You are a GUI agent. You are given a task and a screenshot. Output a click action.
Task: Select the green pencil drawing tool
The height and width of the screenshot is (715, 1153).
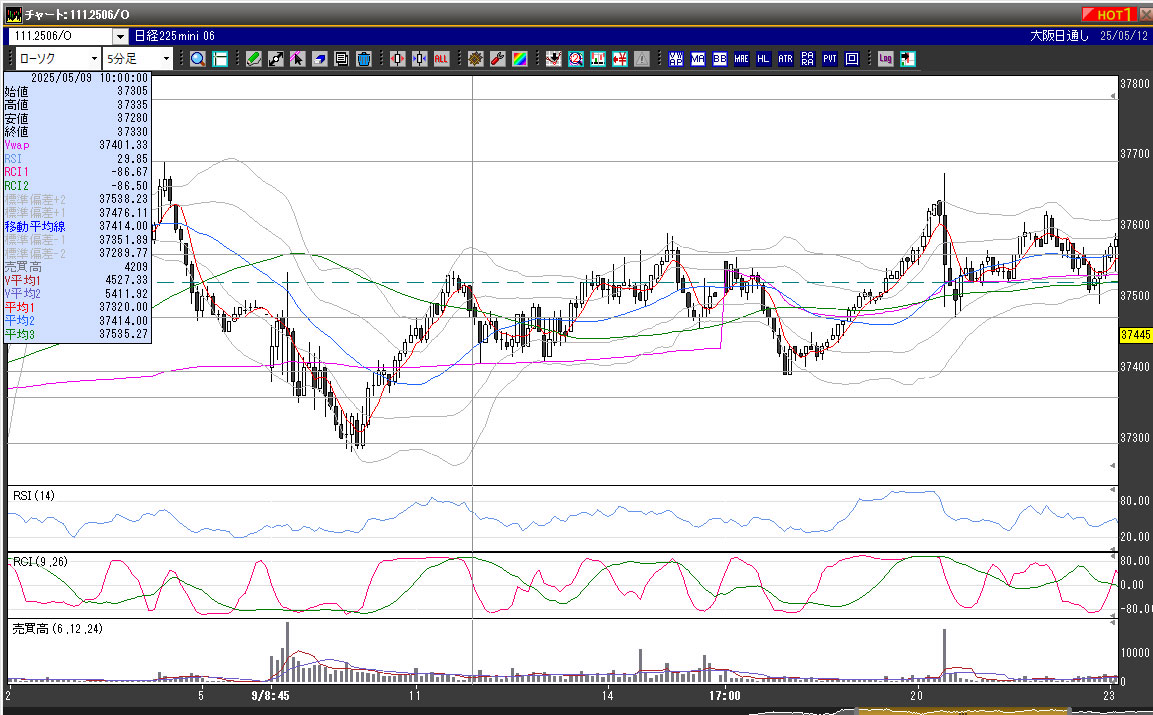[254, 59]
